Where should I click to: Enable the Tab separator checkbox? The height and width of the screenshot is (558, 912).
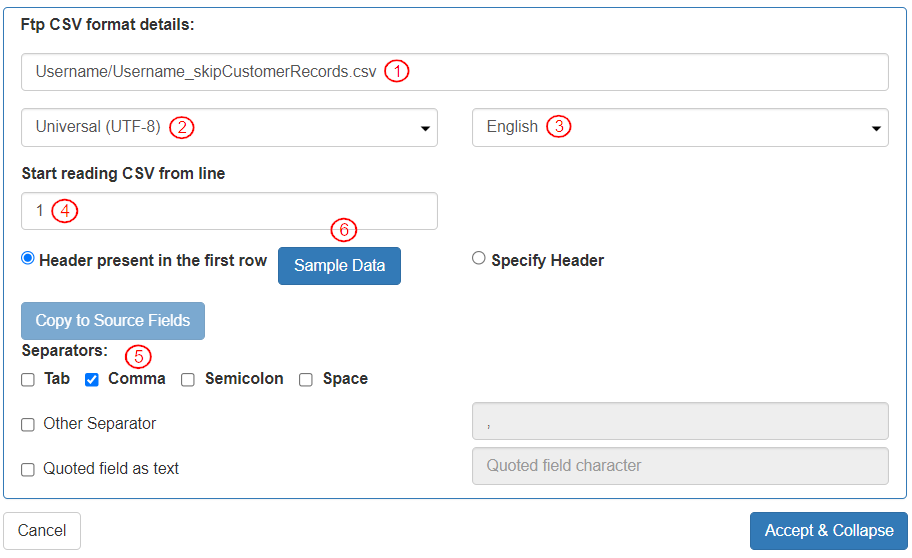28,380
